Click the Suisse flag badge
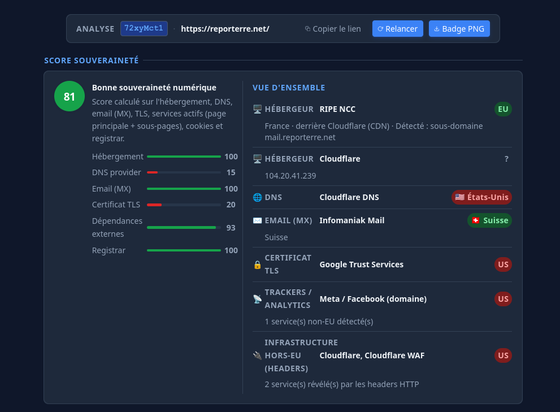 click(x=490, y=220)
